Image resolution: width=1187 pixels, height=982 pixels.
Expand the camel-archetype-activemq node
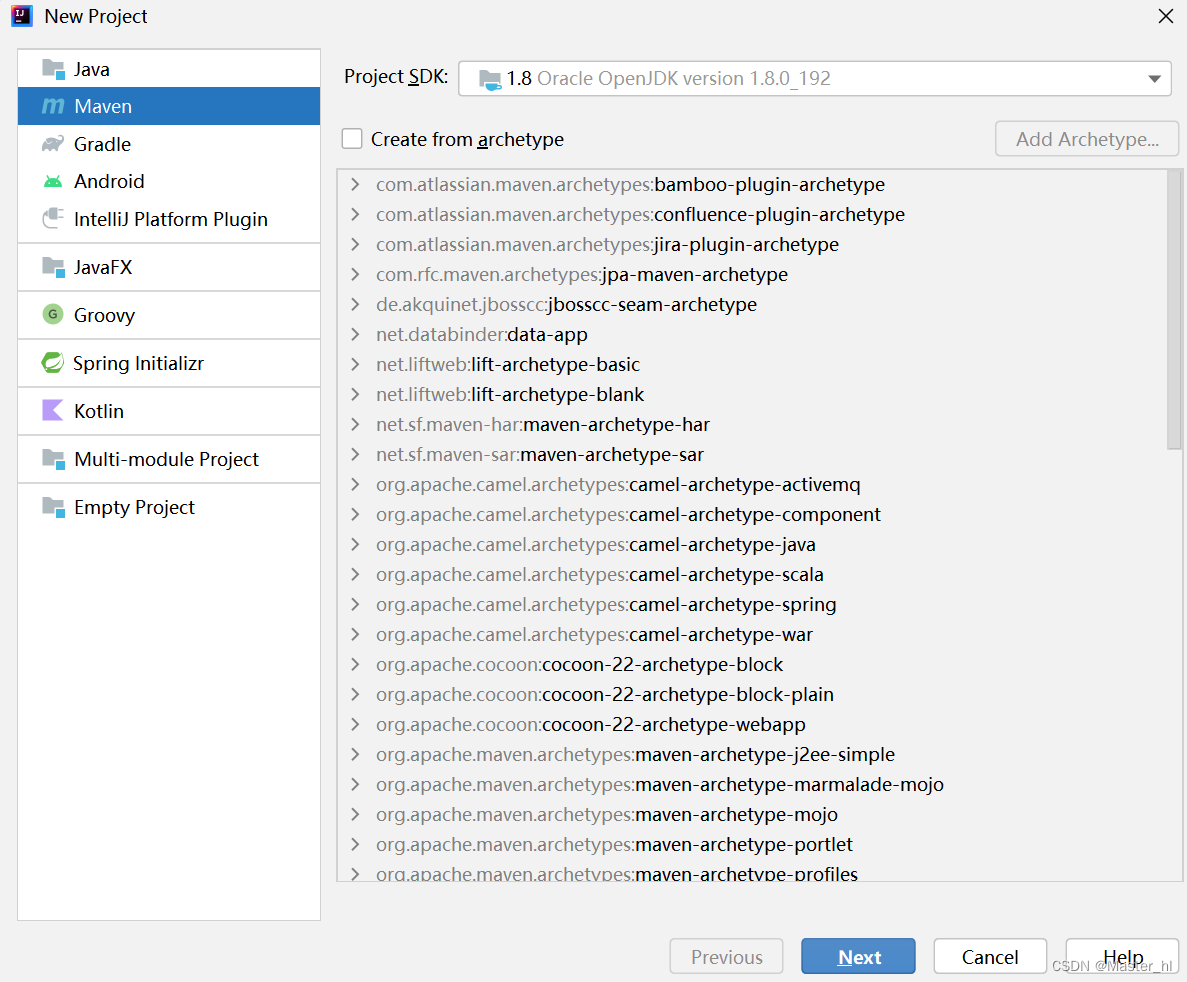355,484
